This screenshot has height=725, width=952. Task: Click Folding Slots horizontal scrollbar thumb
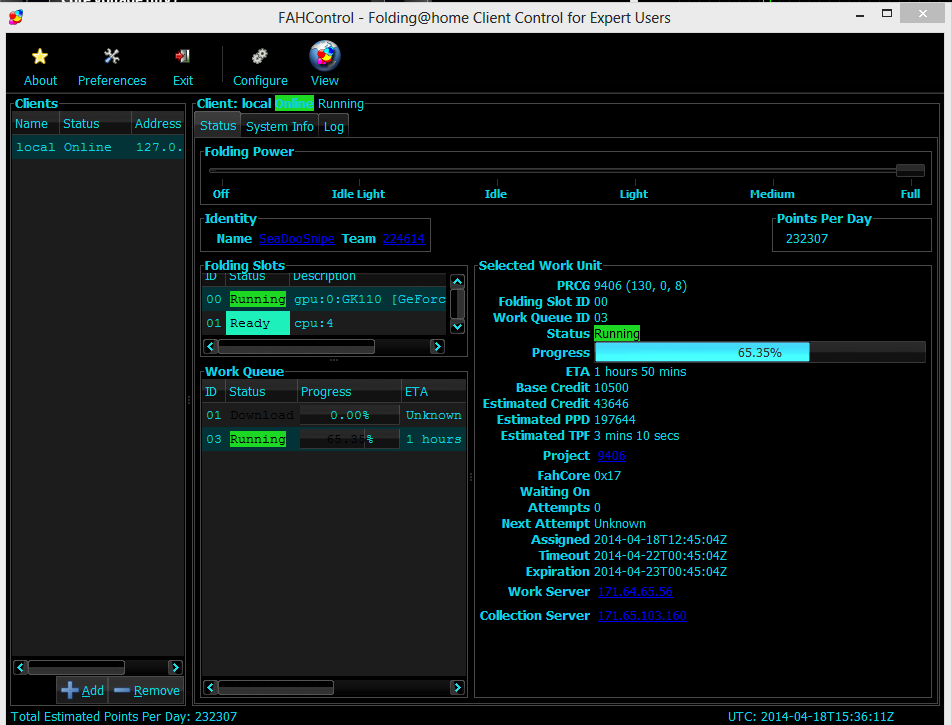(296, 346)
